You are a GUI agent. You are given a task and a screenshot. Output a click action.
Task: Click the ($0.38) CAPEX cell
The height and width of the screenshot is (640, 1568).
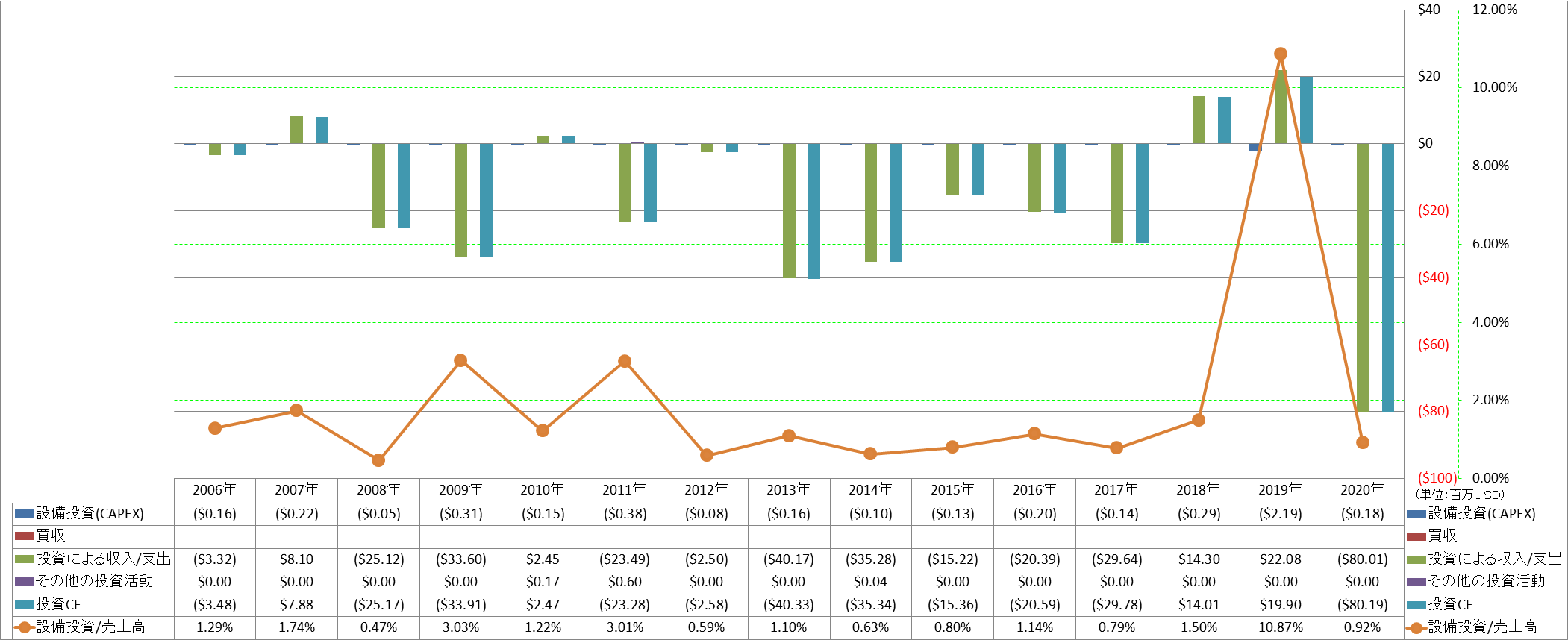coord(625,514)
